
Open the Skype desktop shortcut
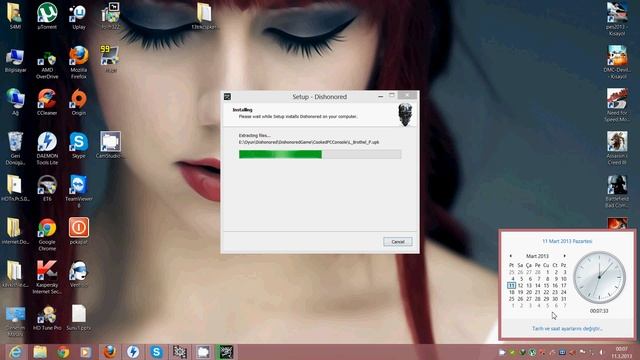[78, 145]
